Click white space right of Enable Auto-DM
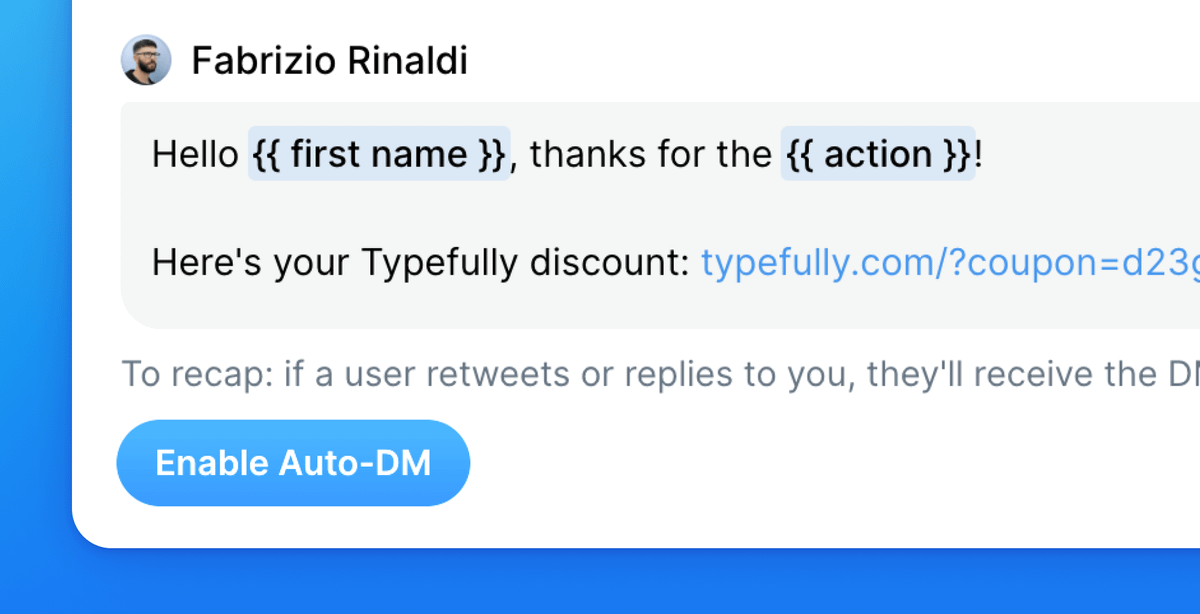The image size is (1200, 614). (x=800, y=463)
